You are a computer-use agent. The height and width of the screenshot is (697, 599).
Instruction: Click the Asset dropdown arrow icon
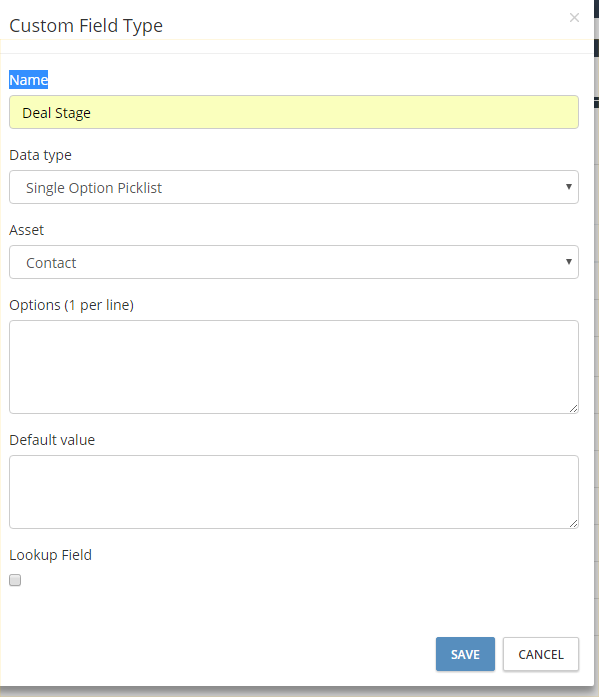click(568, 262)
